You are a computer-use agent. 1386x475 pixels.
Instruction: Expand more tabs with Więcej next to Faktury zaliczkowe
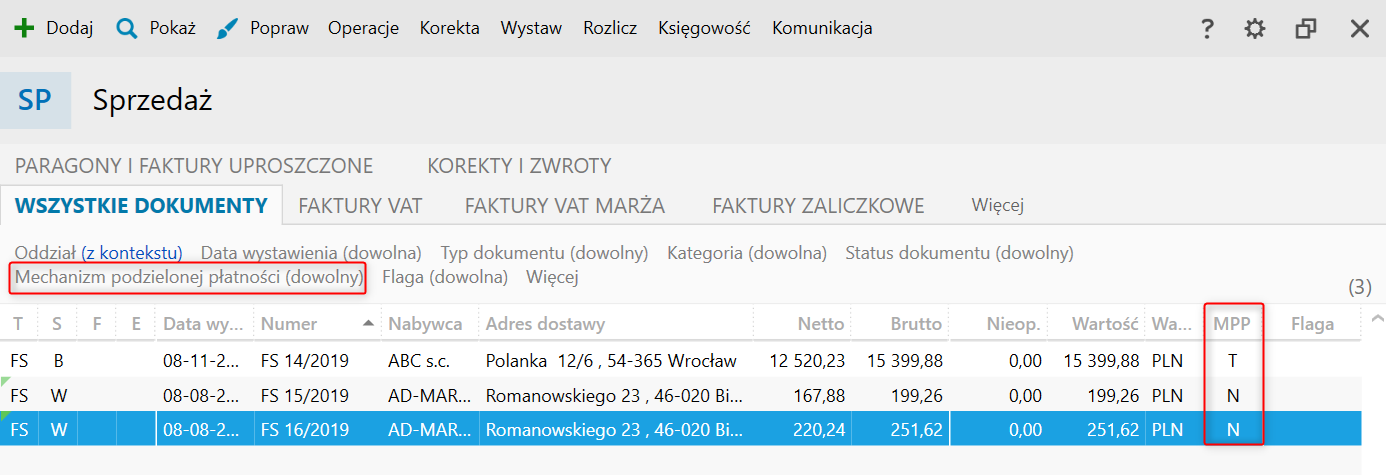click(x=998, y=206)
